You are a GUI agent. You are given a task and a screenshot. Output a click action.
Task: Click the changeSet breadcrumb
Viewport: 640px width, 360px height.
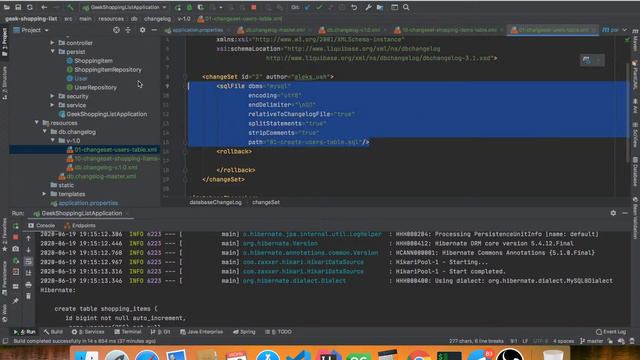point(266,202)
